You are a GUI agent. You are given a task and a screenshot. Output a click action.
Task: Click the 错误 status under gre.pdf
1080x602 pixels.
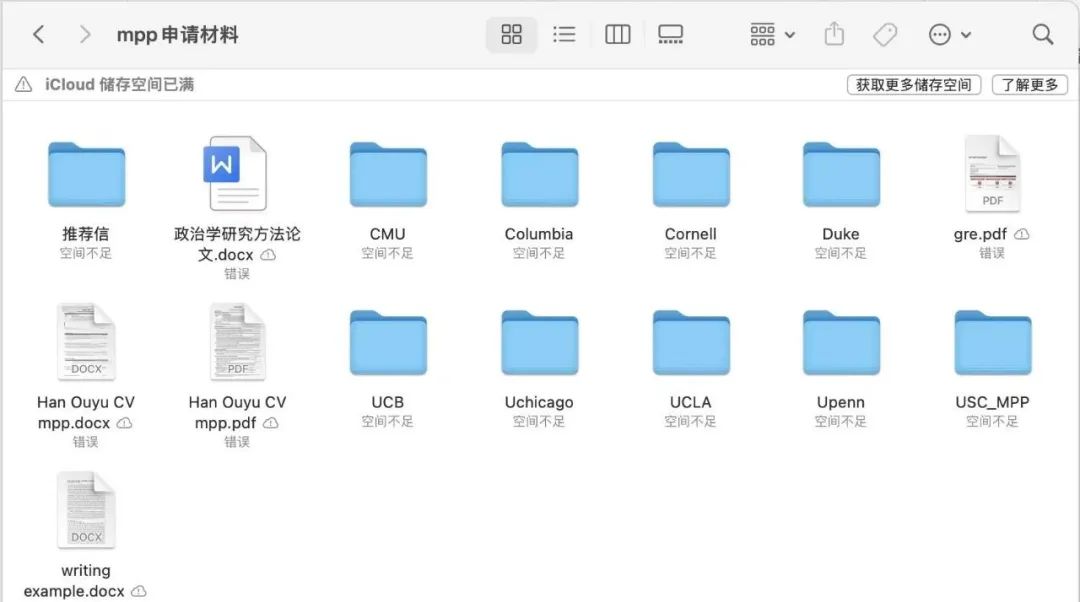[x=992, y=253]
